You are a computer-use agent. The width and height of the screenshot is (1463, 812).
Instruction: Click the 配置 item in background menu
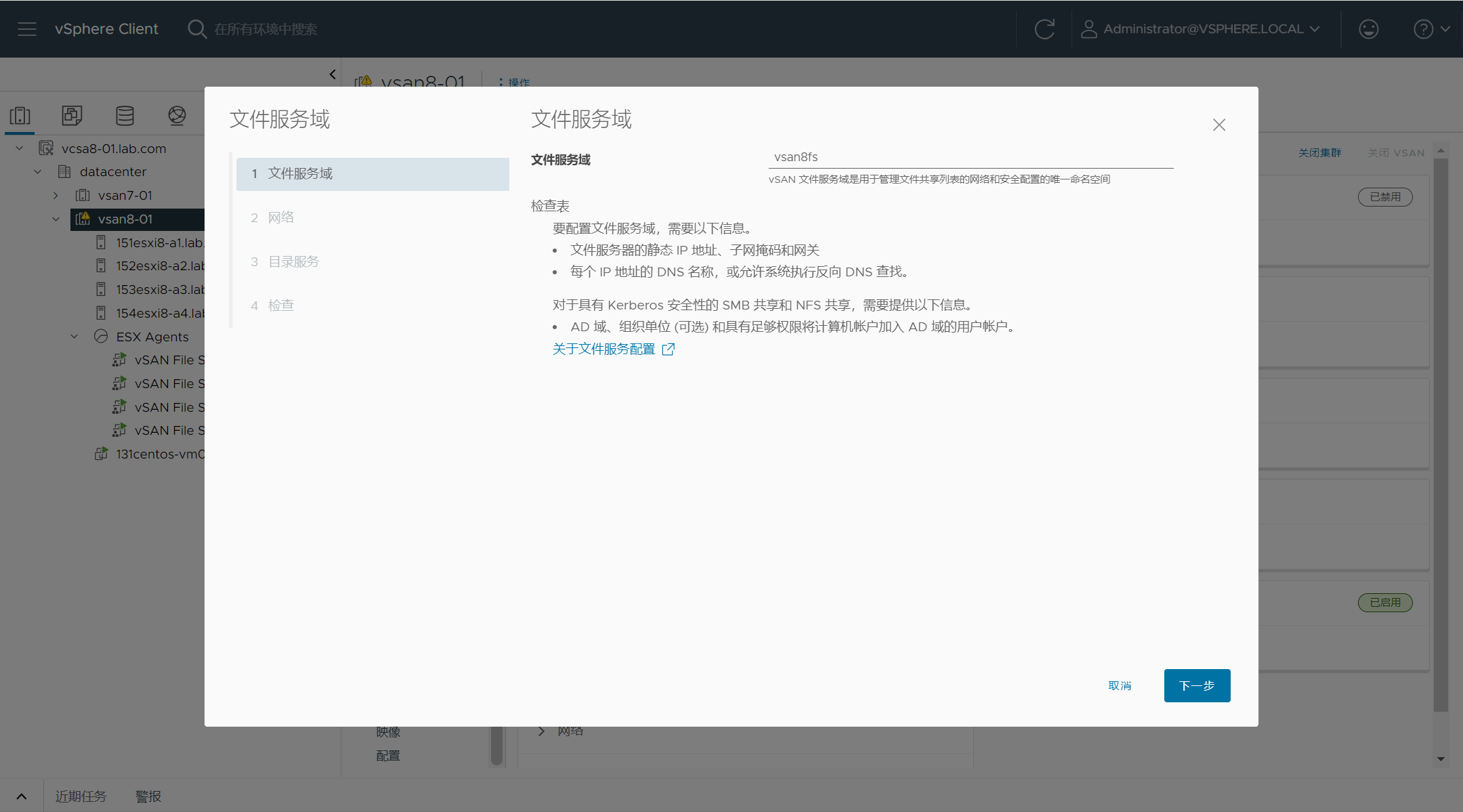pyautogui.click(x=388, y=756)
